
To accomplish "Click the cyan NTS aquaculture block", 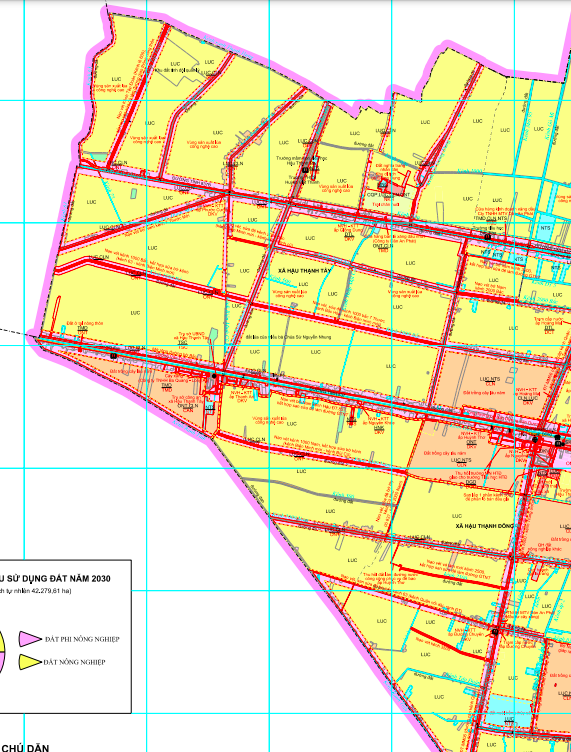I will tap(545, 229).
